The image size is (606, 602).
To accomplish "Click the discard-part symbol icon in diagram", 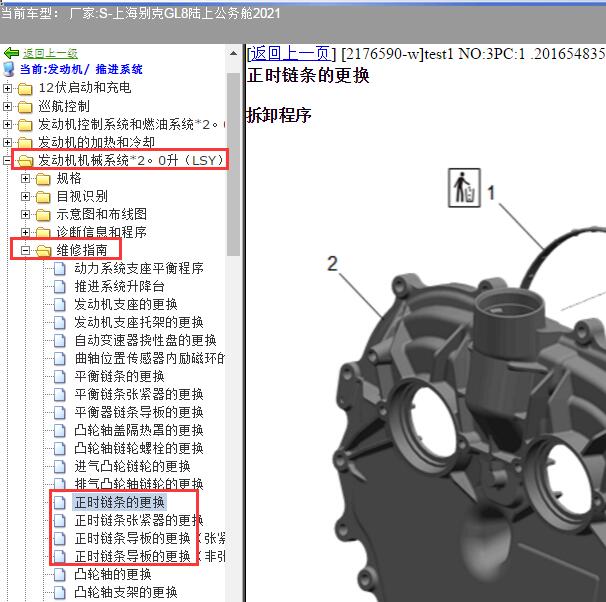I will [464, 188].
